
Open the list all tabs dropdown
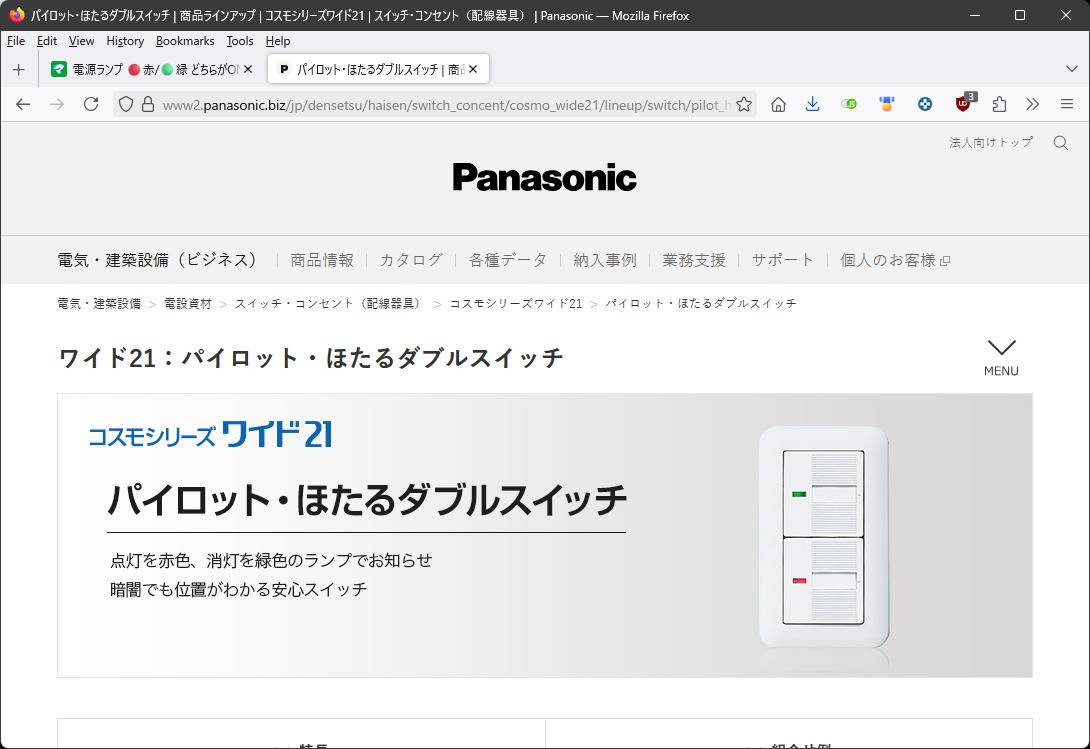(1072, 69)
